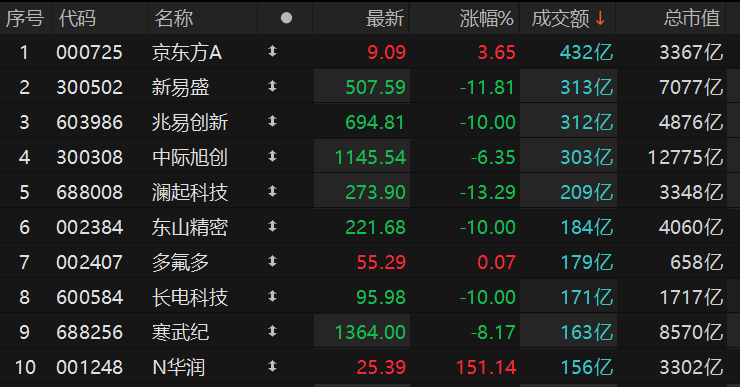Click change percentage 0.07
Screen dimensions: 740x387
496,262
